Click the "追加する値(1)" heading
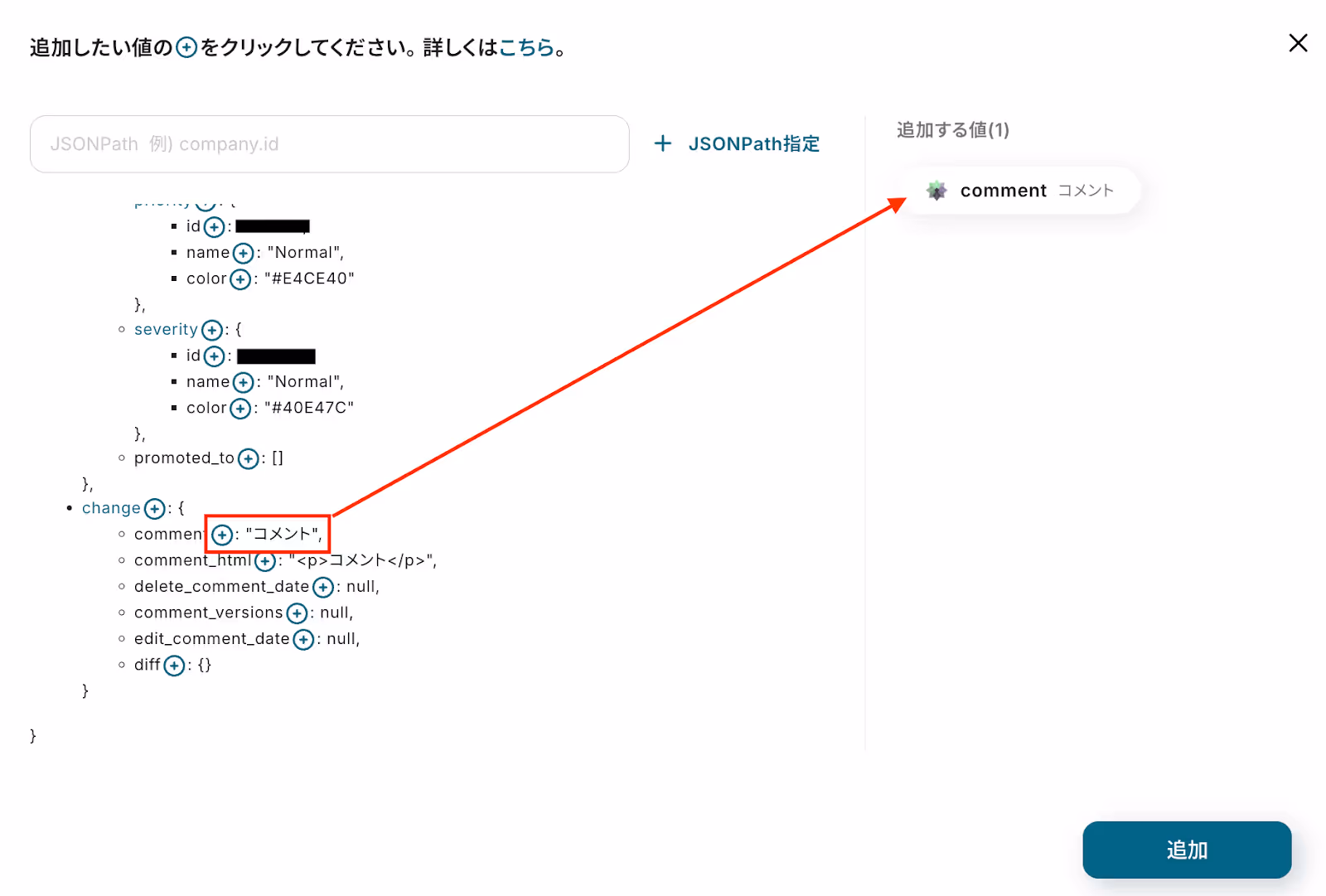1326x896 pixels. coord(953,130)
